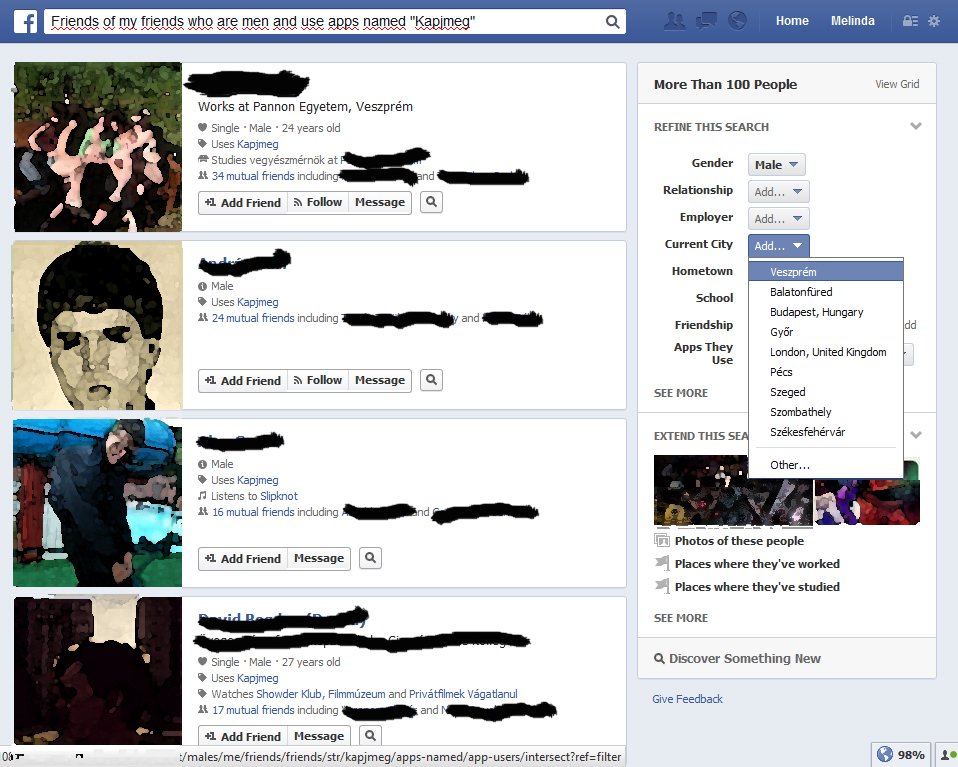Screen dimensions: 958x767
Task: Open the messages icon in top bar
Action: click(706, 21)
